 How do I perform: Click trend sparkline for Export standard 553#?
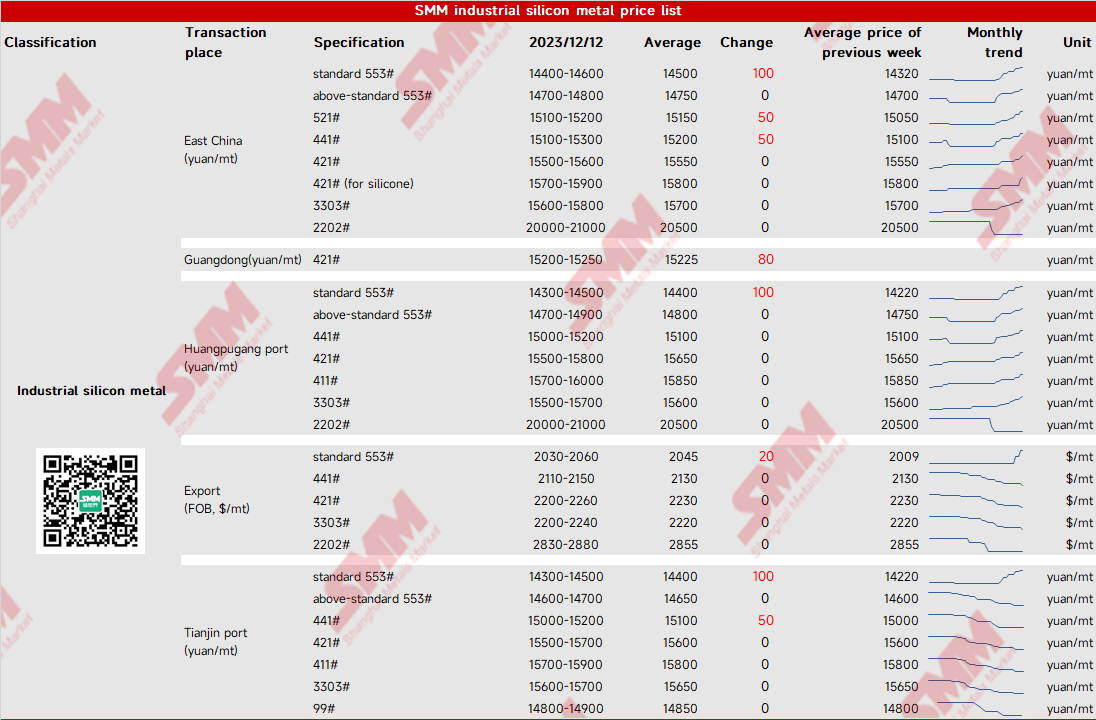976,456
